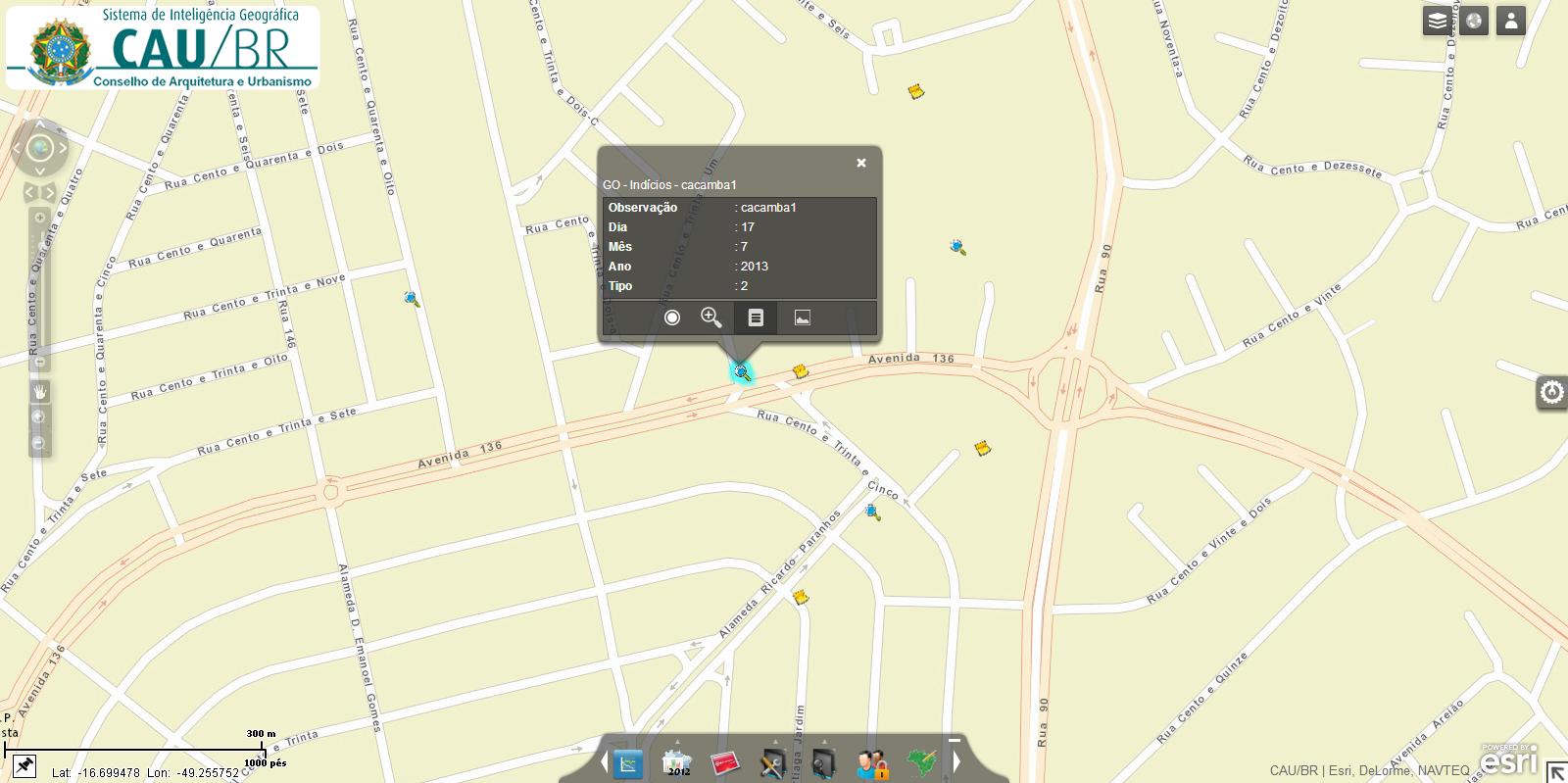Screen dimensions: 1568x783
Task: Click the CAU/BR logo banner
Action: point(163,47)
